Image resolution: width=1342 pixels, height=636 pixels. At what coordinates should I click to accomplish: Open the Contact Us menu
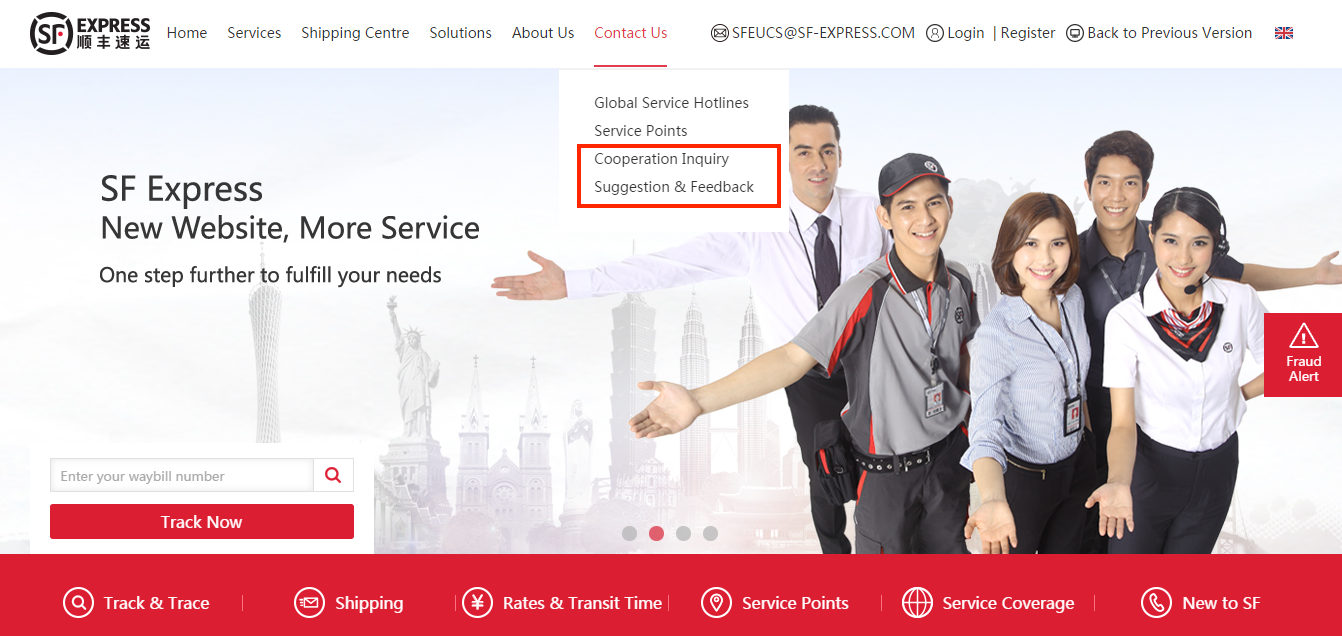(x=630, y=33)
